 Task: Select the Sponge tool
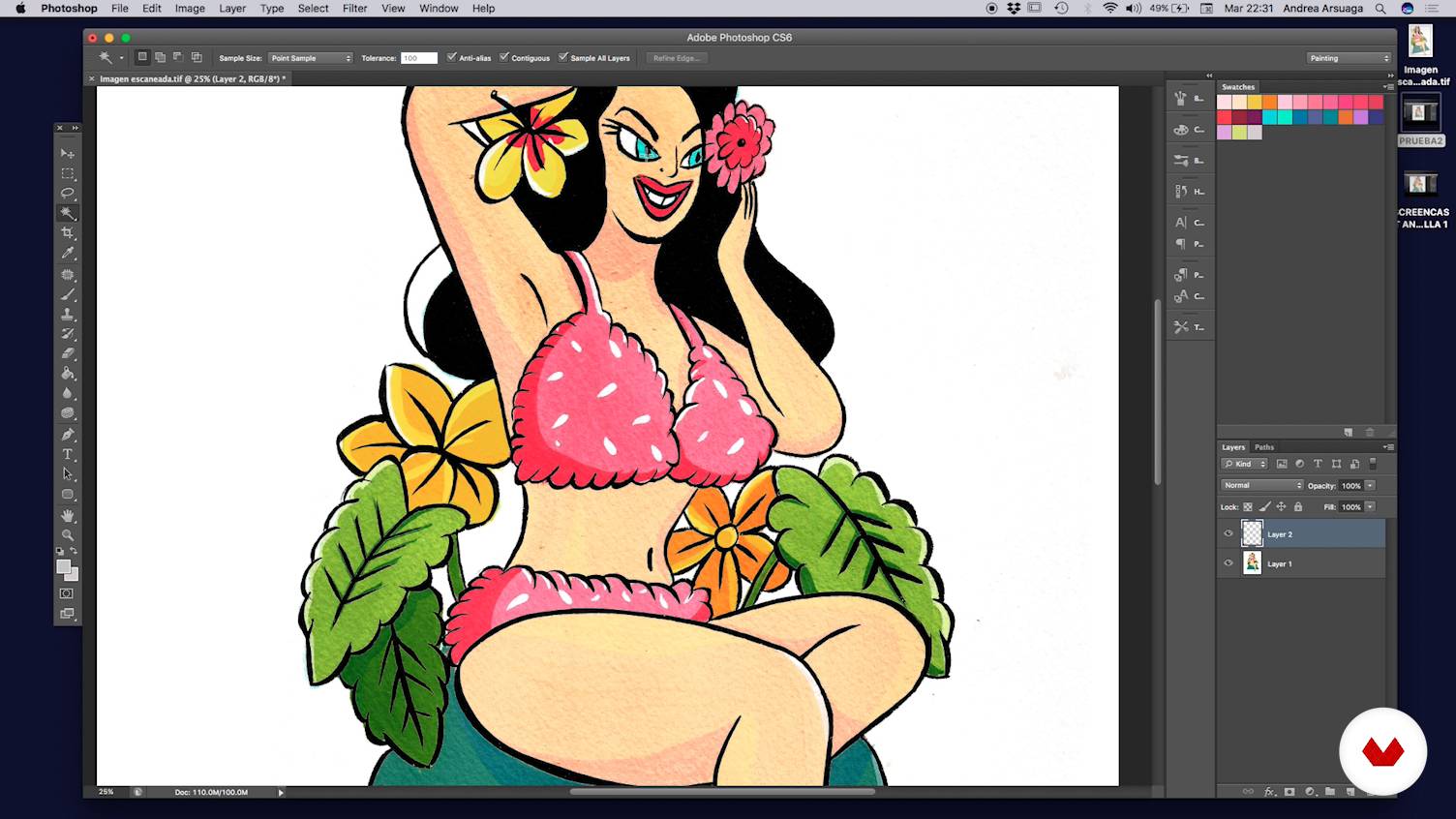(x=67, y=412)
